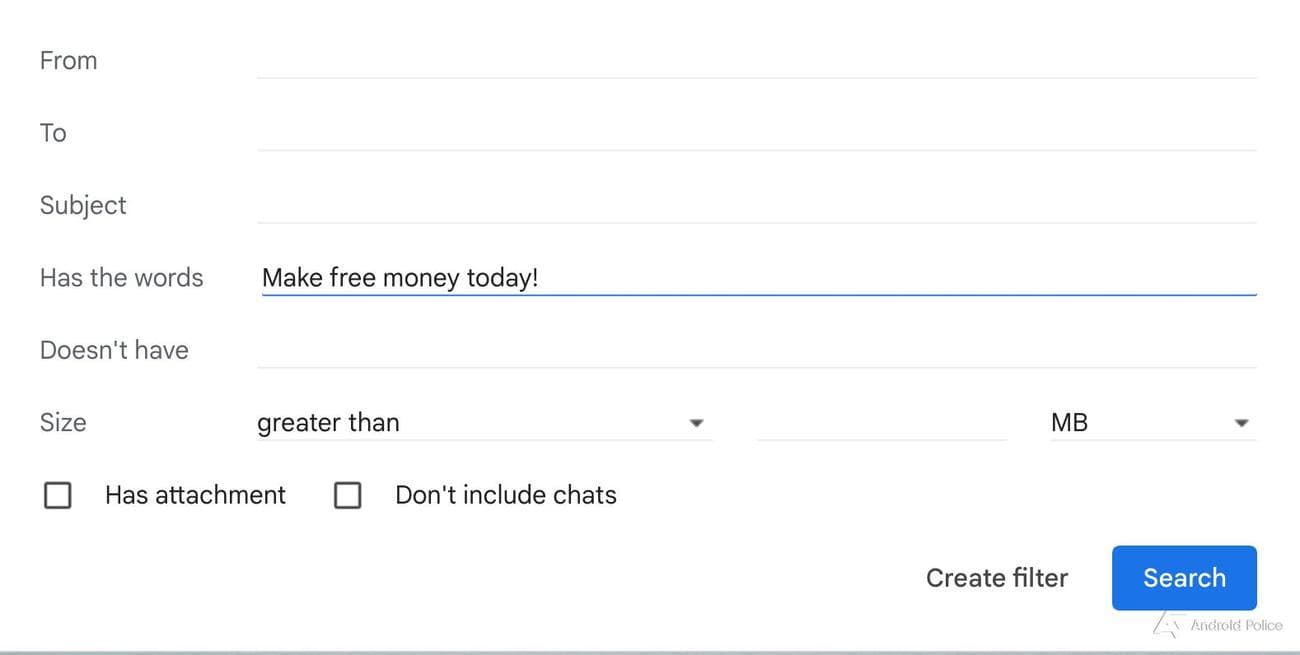Place cursor in "Make free money today!" text
Viewport: 1300px width, 655px height.
pos(400,277)
